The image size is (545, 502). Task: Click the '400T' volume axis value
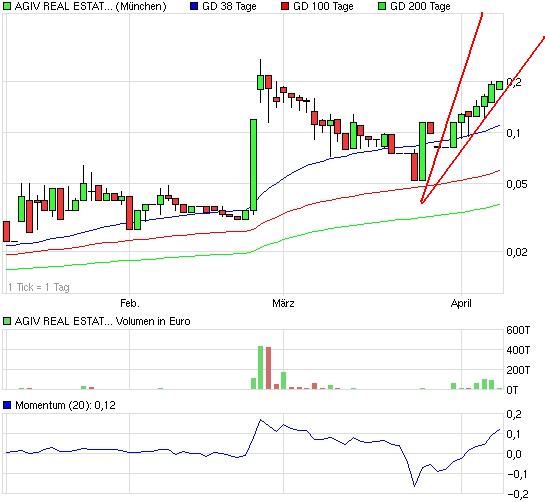tap(518, 350)
